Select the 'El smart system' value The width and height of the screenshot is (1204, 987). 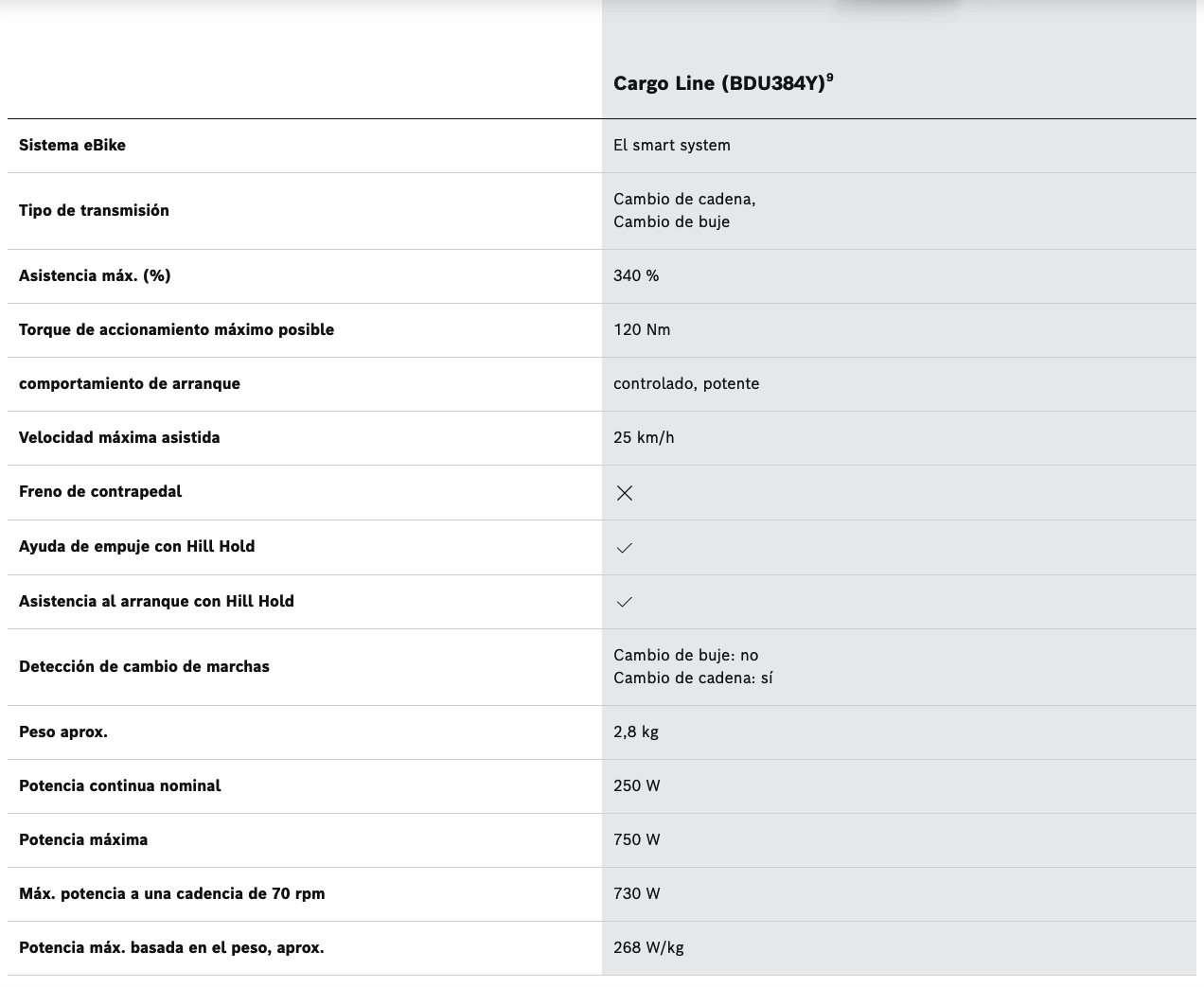[x=672, y=146]
